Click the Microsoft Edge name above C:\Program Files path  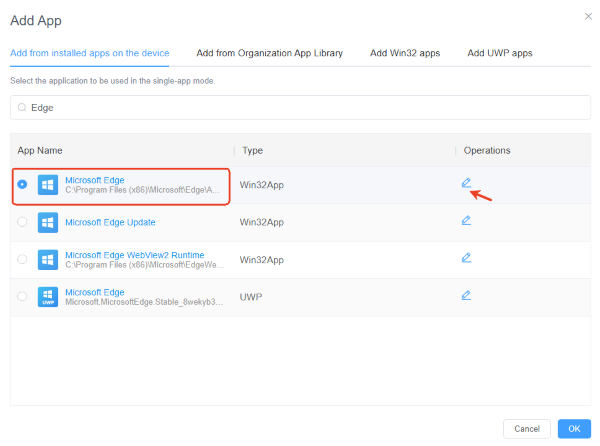click(95, 180)
